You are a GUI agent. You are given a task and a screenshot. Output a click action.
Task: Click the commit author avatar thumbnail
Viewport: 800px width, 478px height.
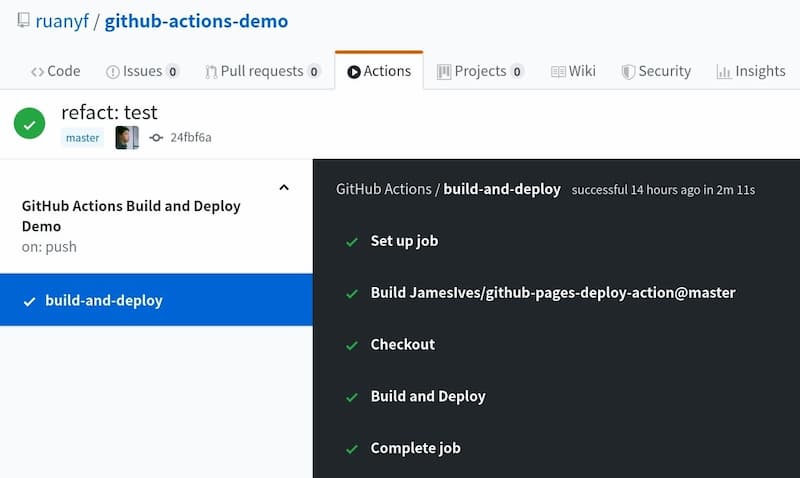[x=127, y=138]
